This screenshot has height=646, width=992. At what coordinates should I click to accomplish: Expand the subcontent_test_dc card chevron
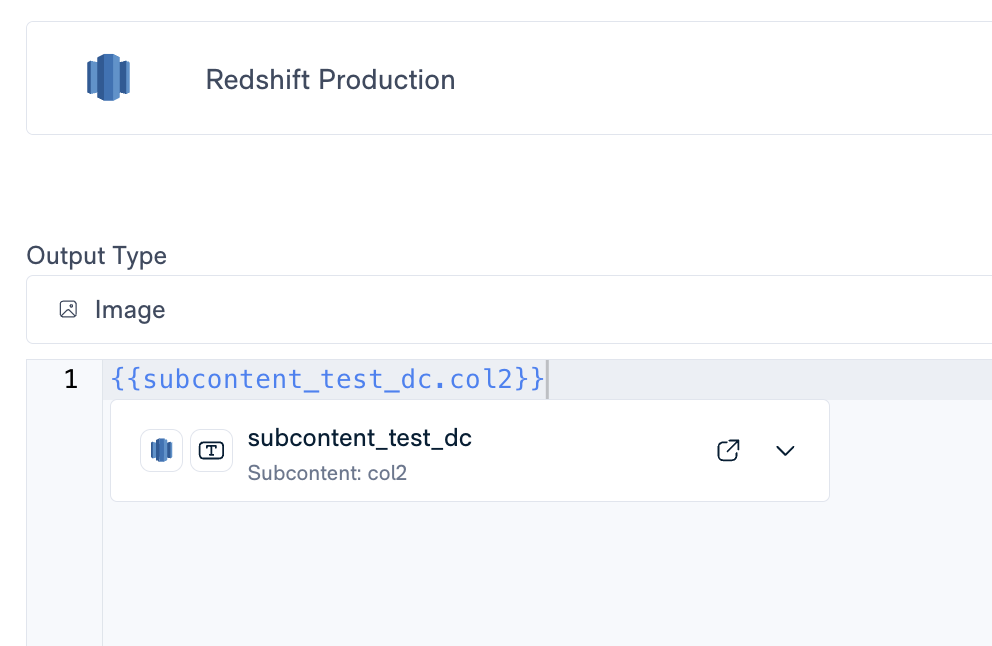785,451
